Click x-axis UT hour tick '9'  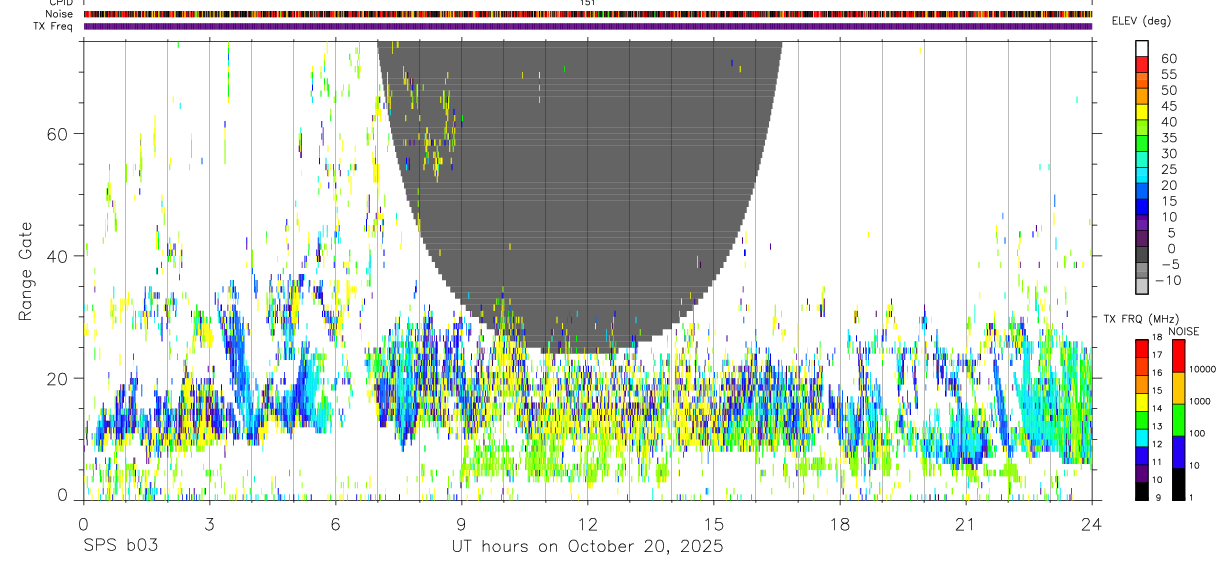(461, 523)
